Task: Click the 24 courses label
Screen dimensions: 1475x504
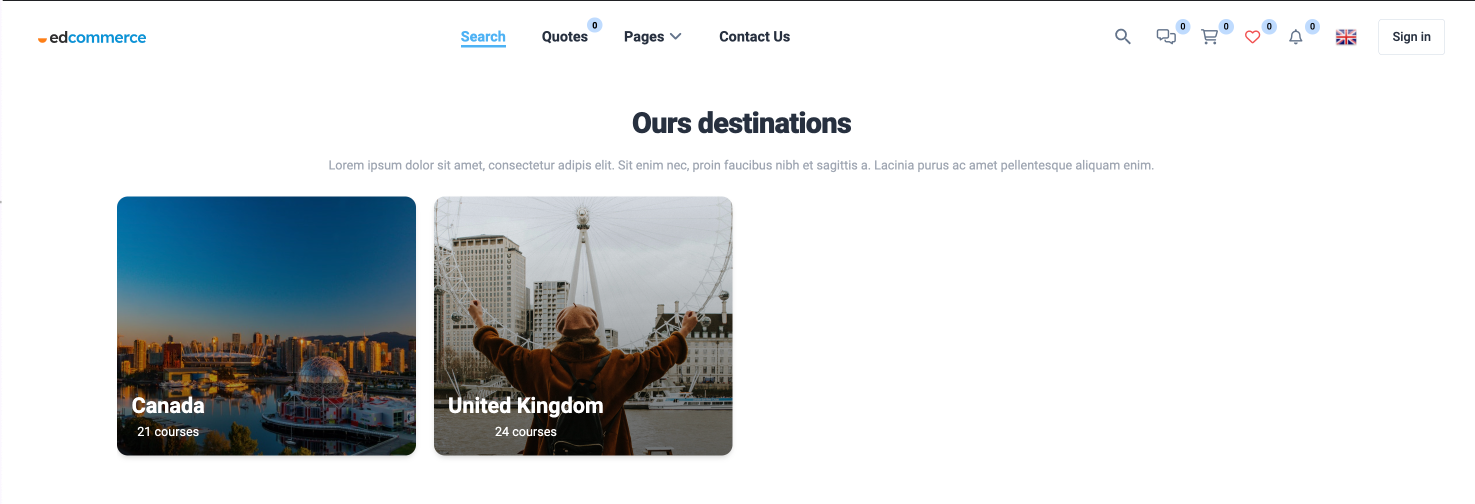Action: [526, 432]
